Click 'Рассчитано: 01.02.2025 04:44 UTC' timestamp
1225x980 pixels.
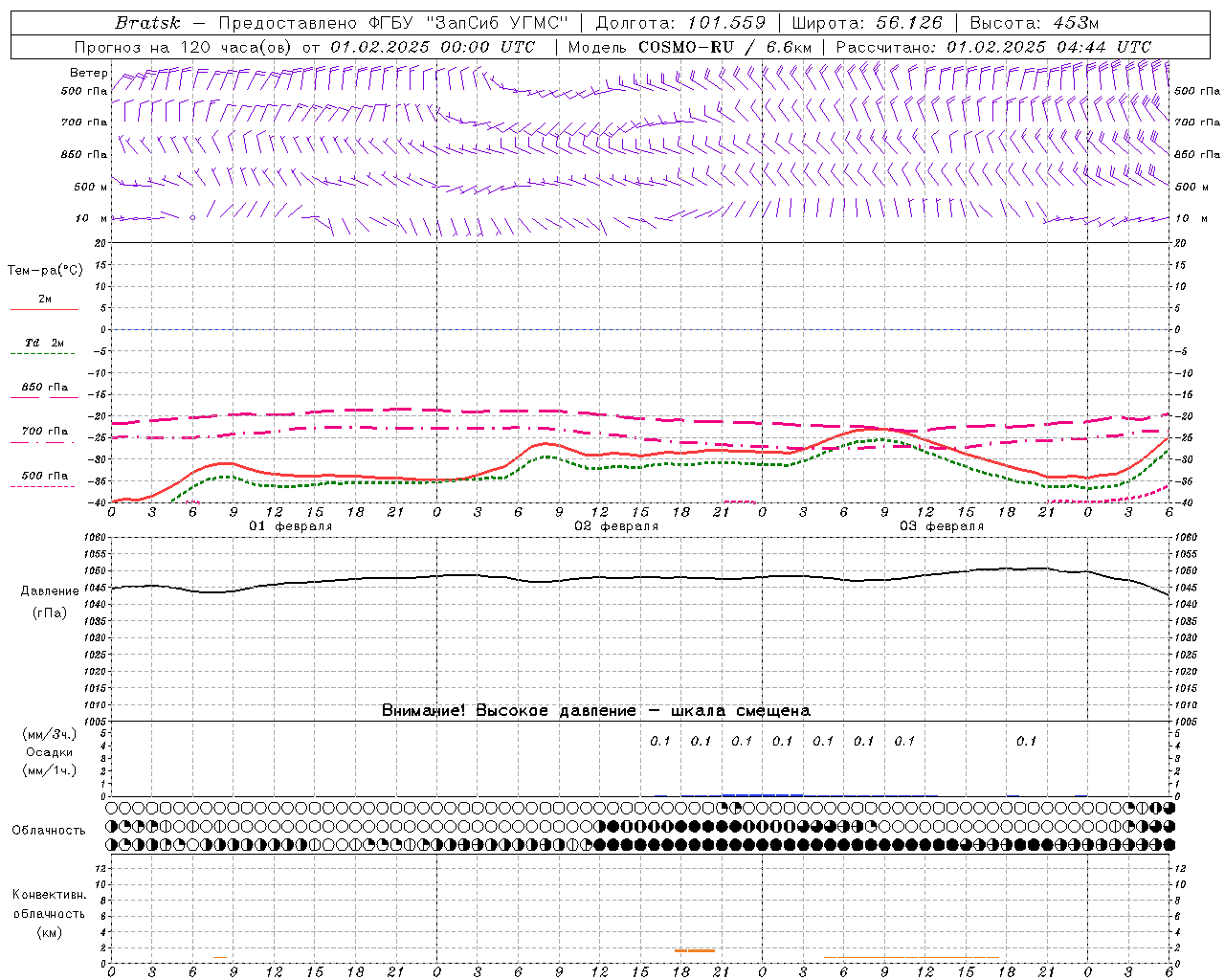(993, 47)
